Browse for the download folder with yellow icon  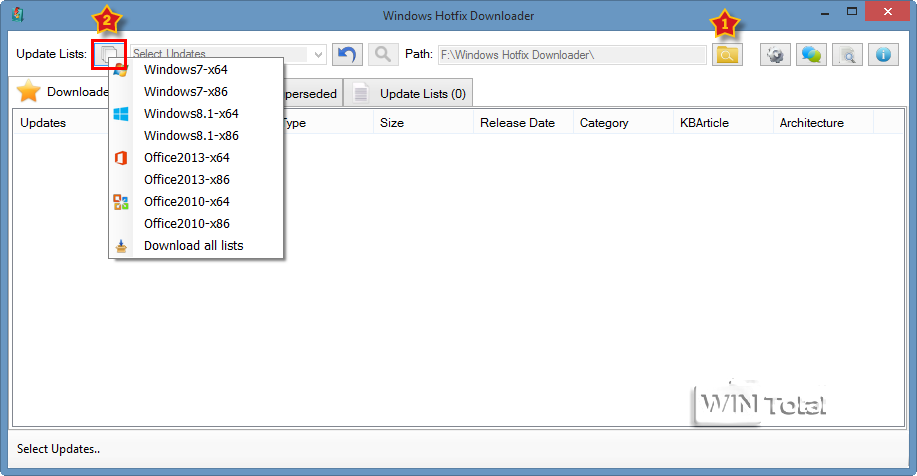727,55
